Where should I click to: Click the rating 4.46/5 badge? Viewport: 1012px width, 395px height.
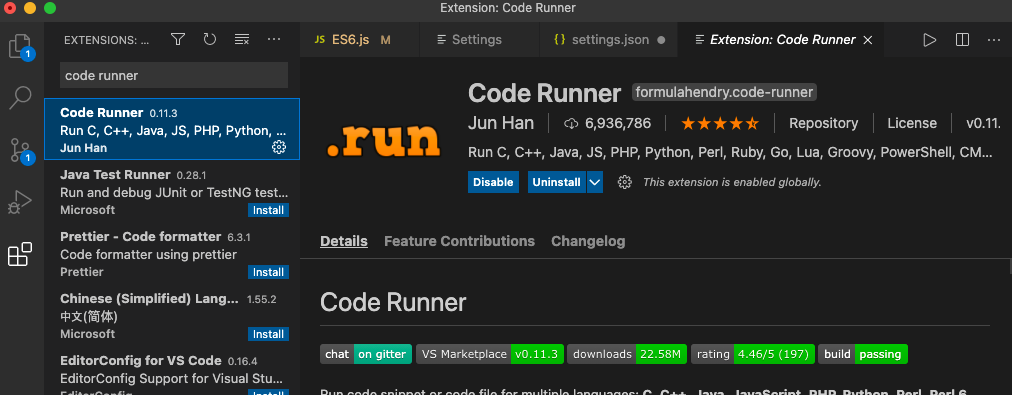(x=753, y=354)
